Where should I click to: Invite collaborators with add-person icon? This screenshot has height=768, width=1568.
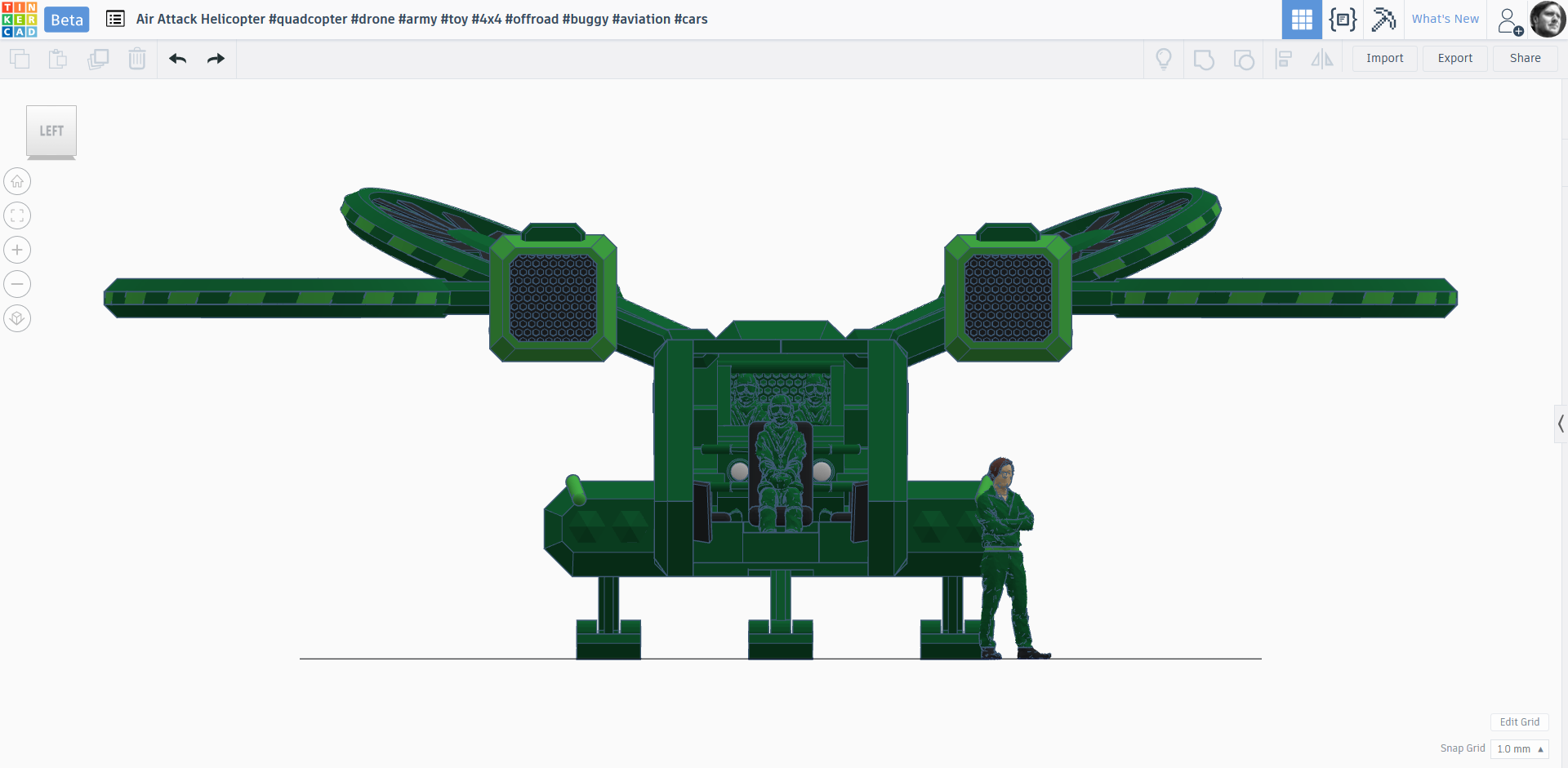[1509, 20]
